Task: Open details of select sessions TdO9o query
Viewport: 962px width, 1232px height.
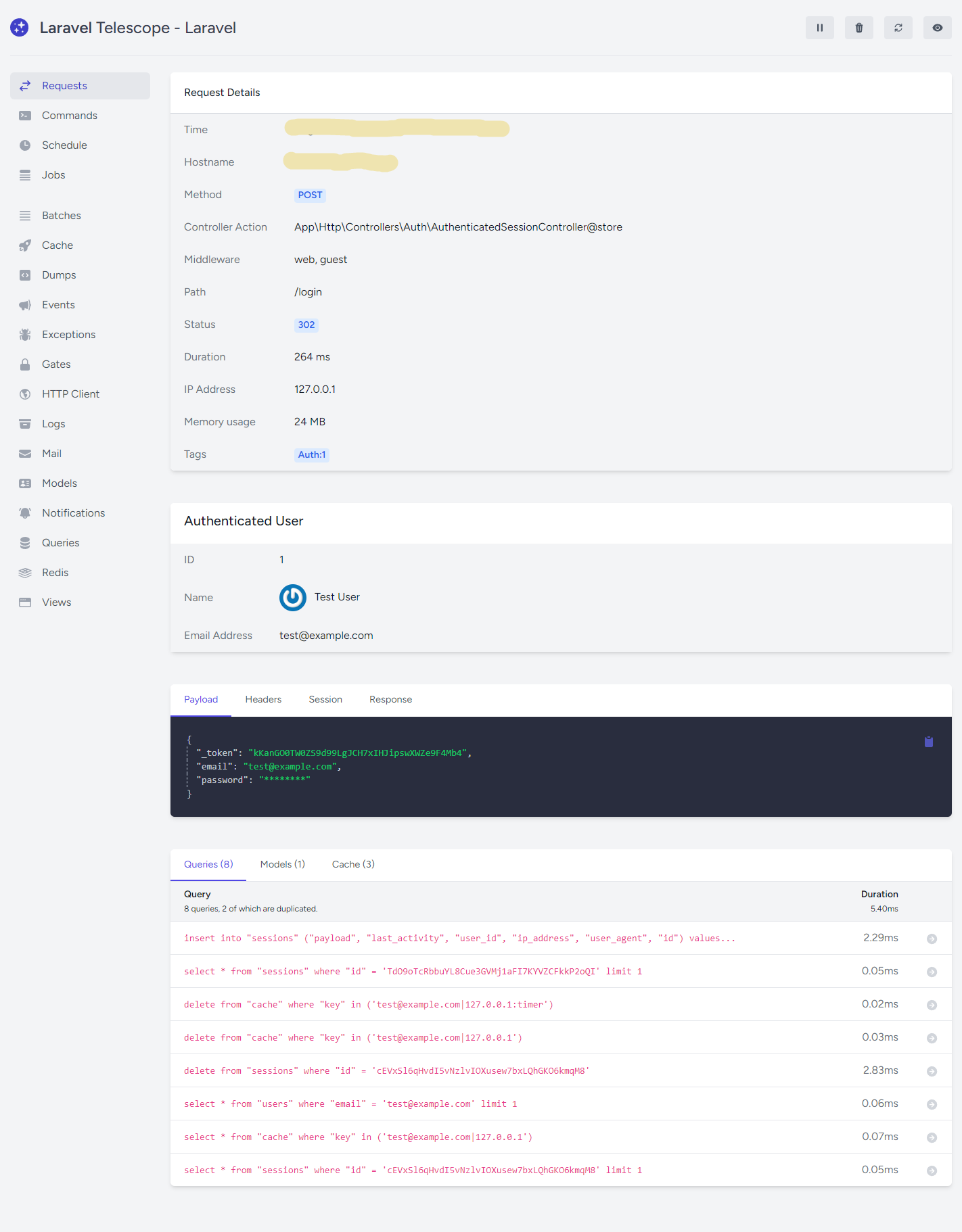Action: click(932, 972)
